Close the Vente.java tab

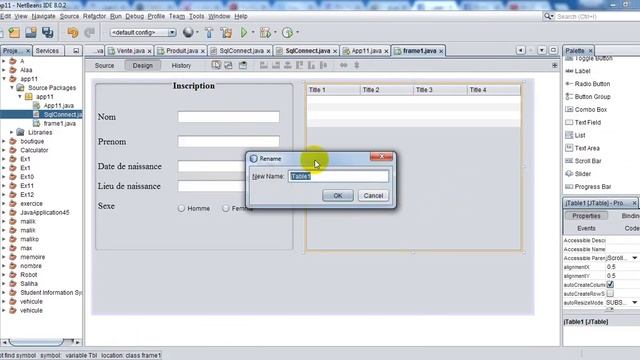click(x=149, y=51)
